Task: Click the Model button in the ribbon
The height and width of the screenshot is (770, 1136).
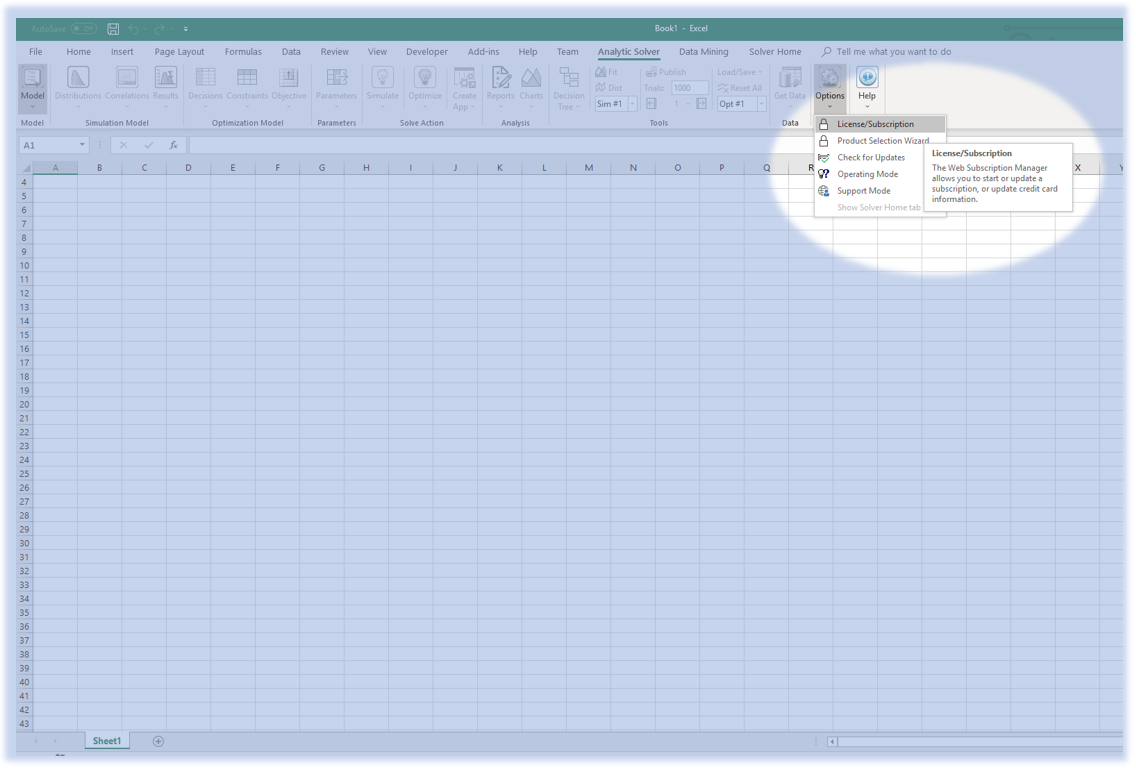Action: 32,88
